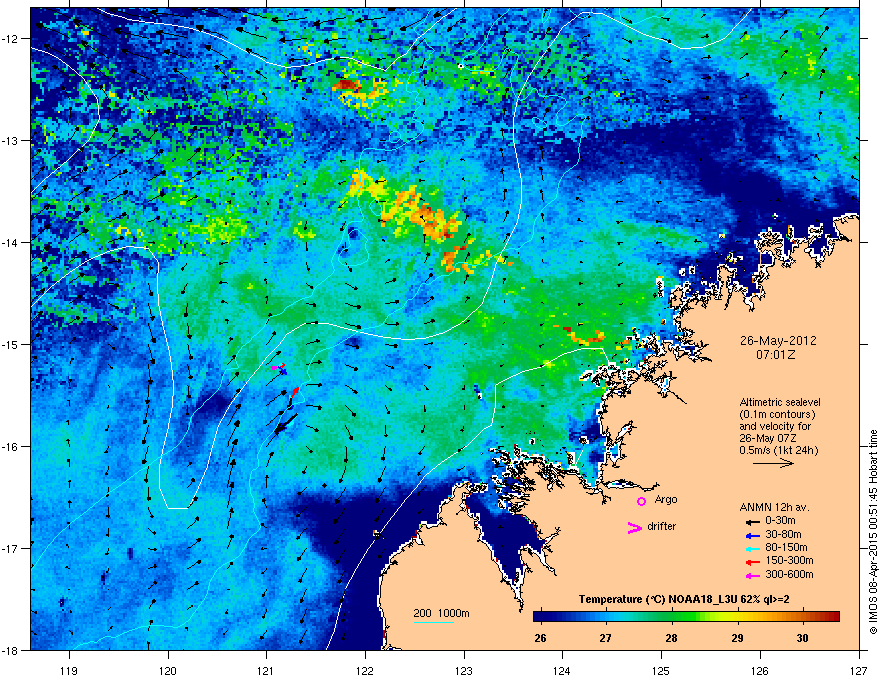The image size is (880, 680).
Task: Click the 'drifter' legend text
Action: click(662, 526)
